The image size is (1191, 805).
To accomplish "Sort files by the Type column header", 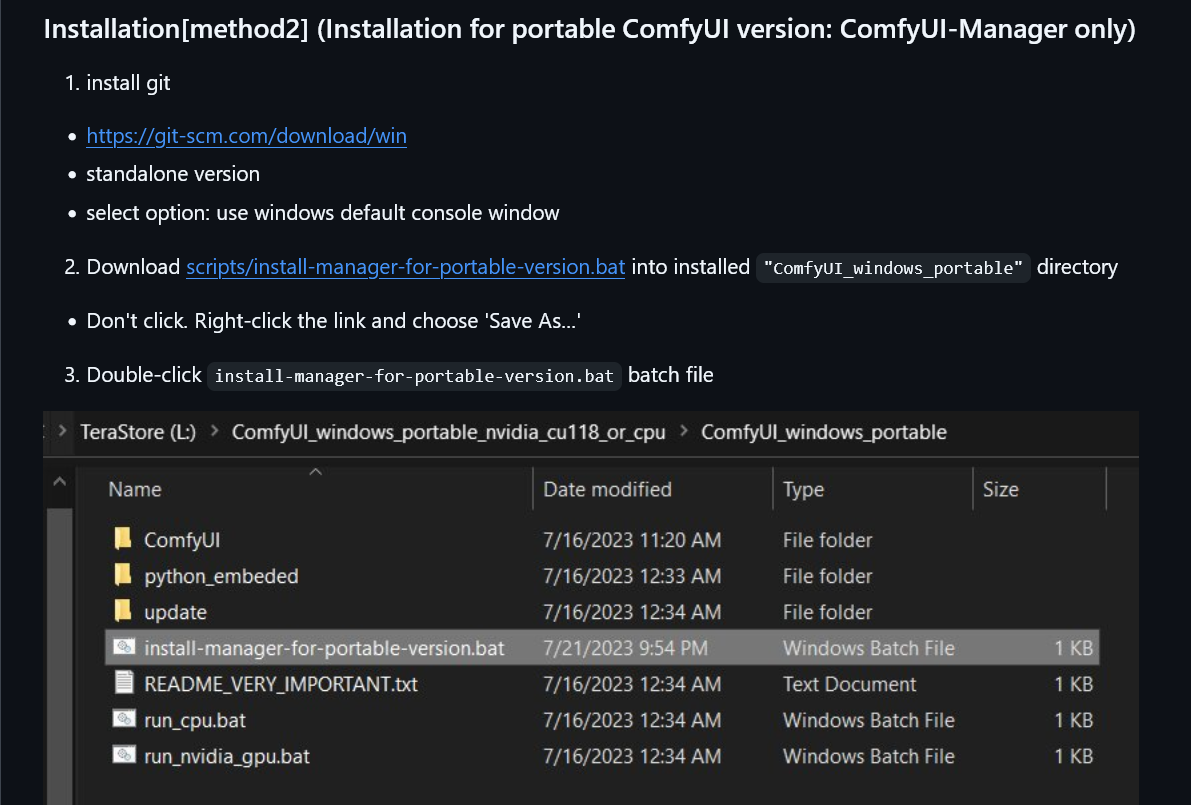I will (x=803, y=489).
